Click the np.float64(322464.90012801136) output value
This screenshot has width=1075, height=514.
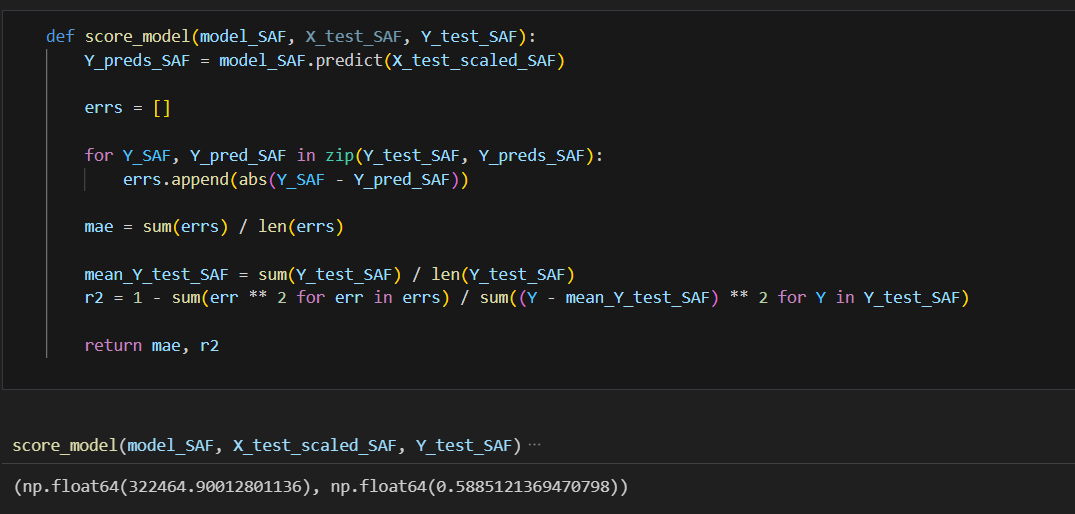pos(167,487)
